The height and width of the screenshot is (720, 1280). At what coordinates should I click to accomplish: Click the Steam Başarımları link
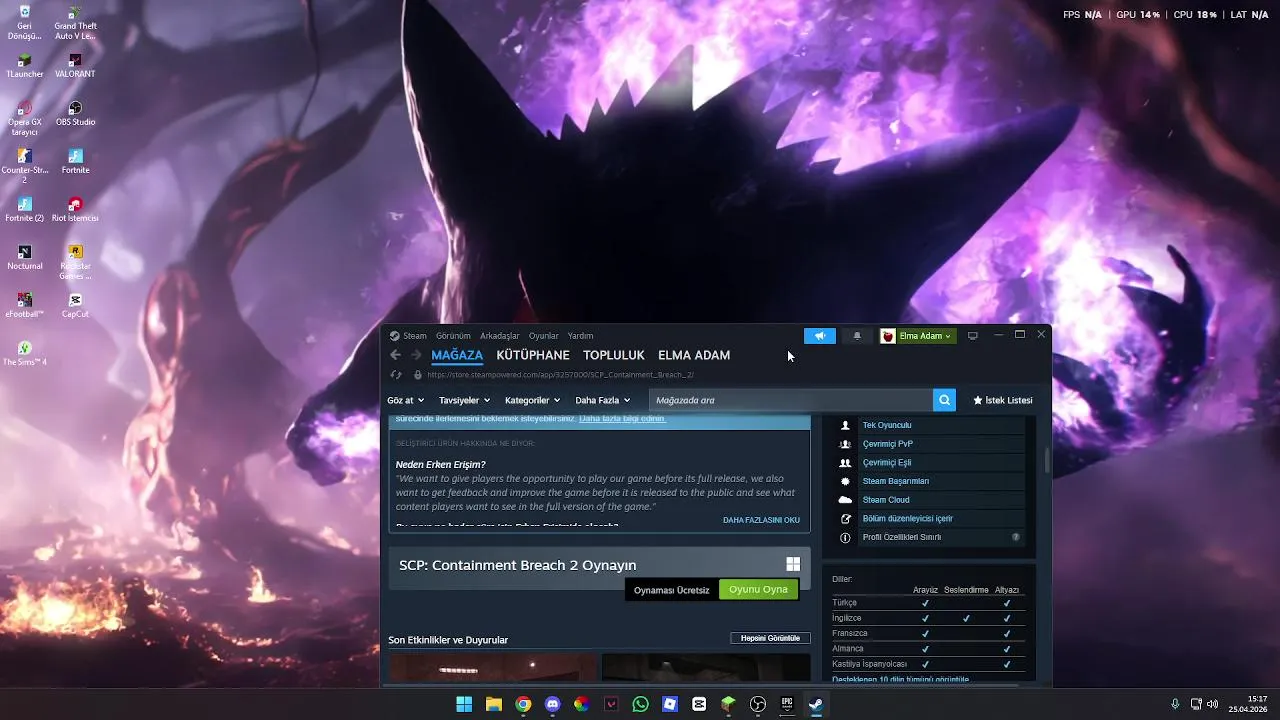click(x=896, y=481)
